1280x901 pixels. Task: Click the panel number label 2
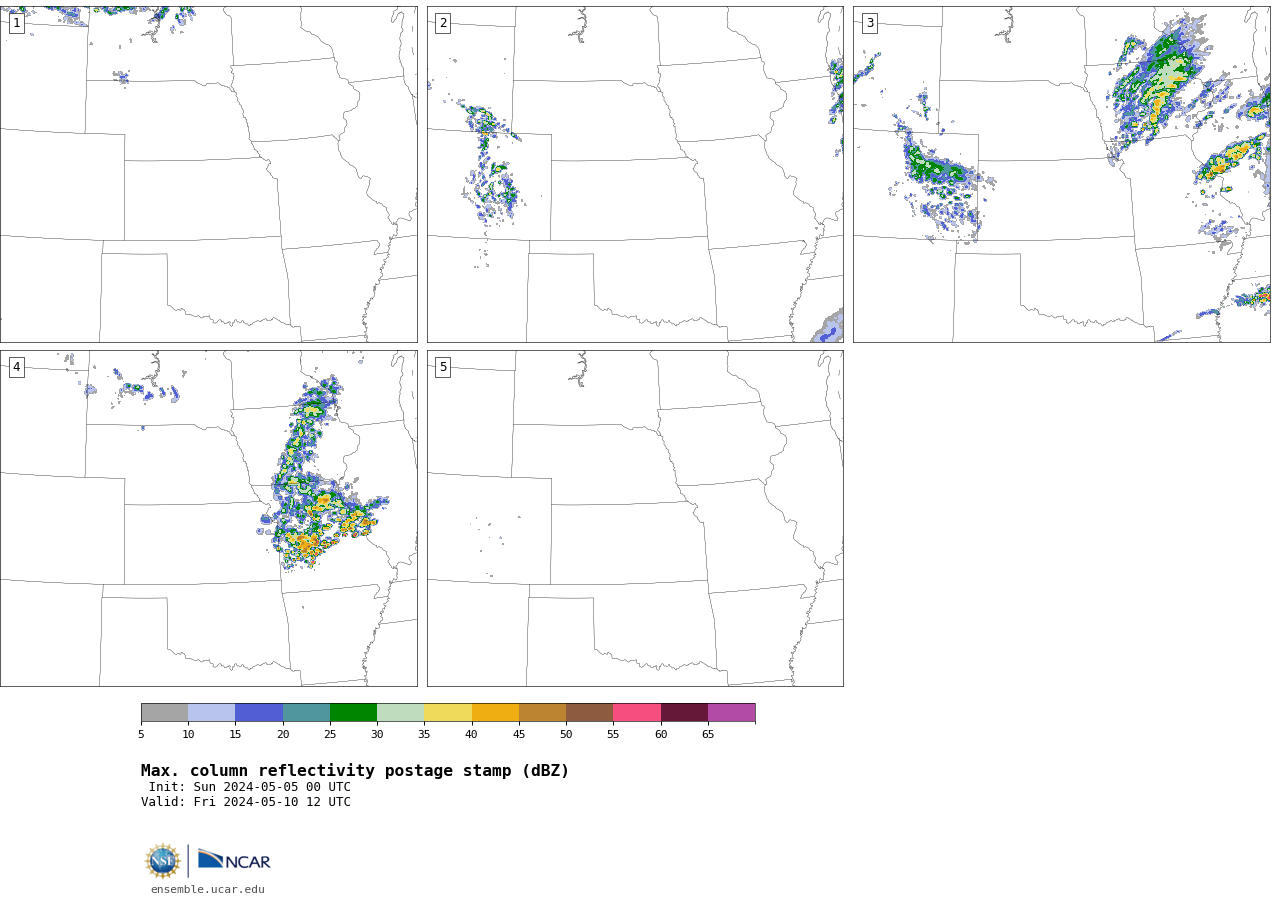443,23
